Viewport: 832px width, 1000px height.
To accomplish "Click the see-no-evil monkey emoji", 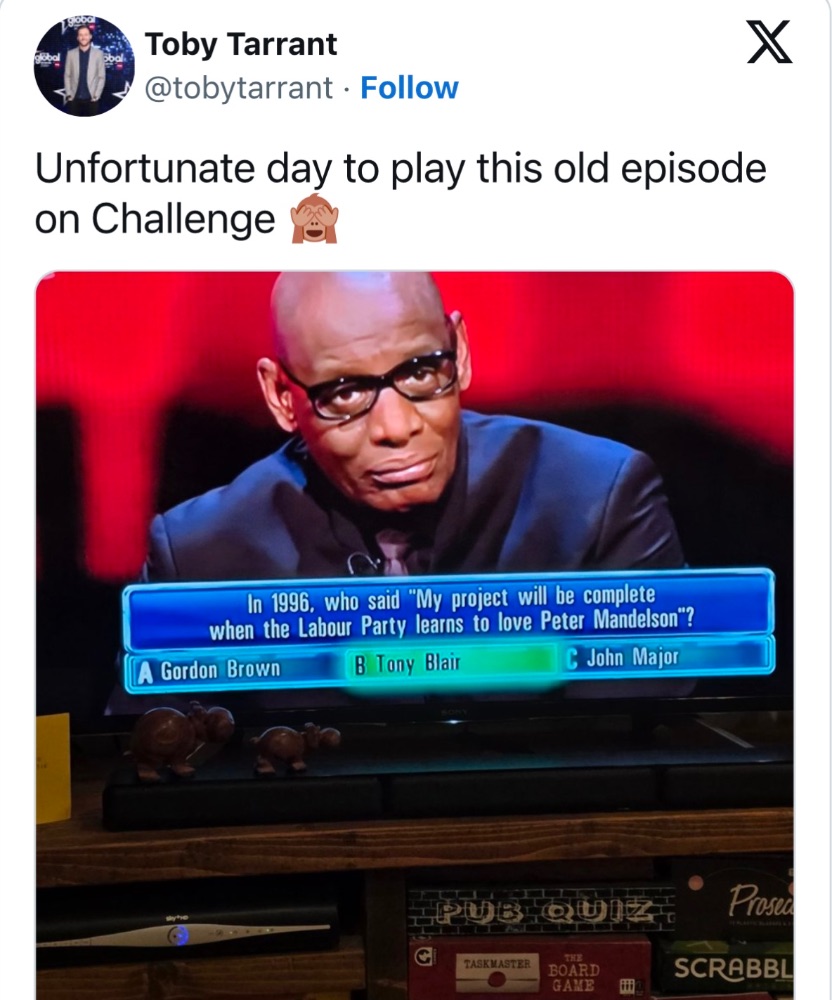I will coord(314,218).
